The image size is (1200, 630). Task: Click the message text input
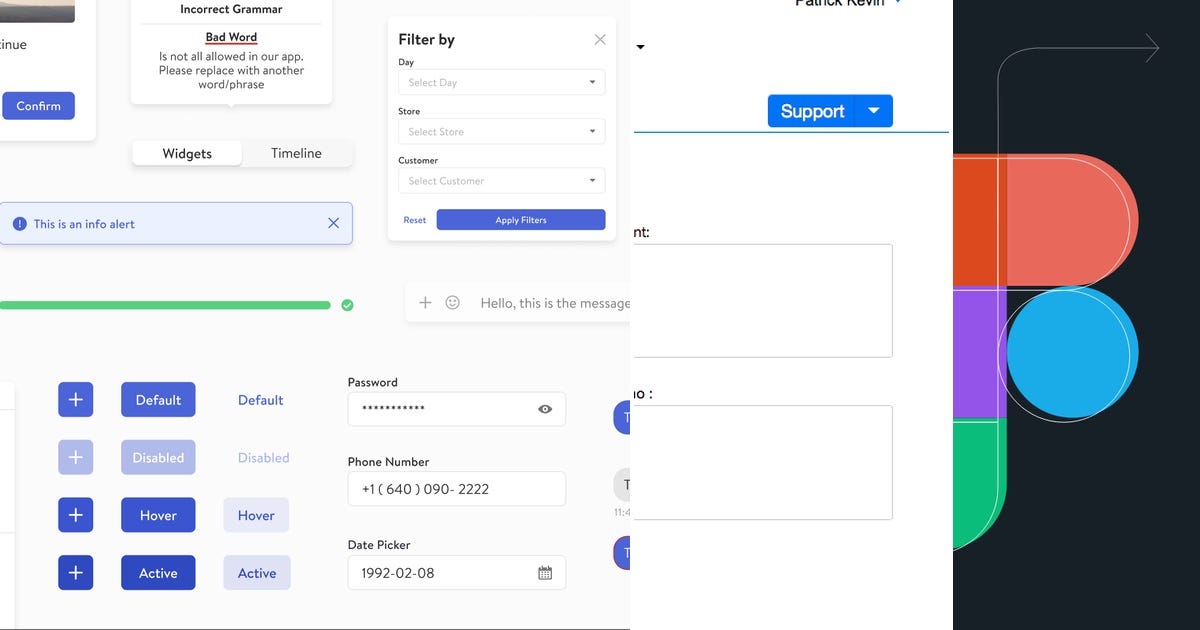(x=555, y=302)
